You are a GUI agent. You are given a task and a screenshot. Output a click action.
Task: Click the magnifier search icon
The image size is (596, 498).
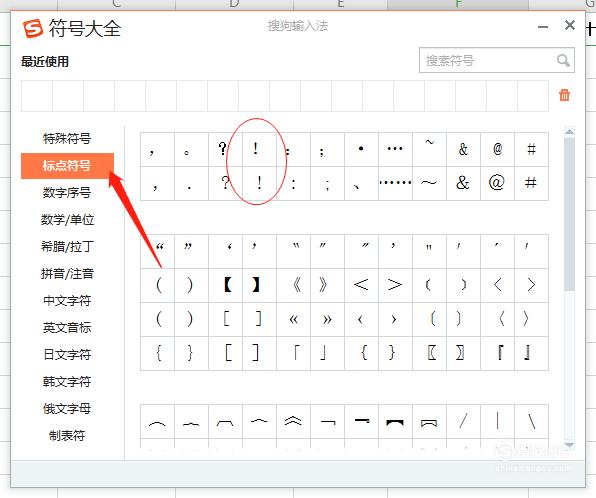[x=563, y=60]
